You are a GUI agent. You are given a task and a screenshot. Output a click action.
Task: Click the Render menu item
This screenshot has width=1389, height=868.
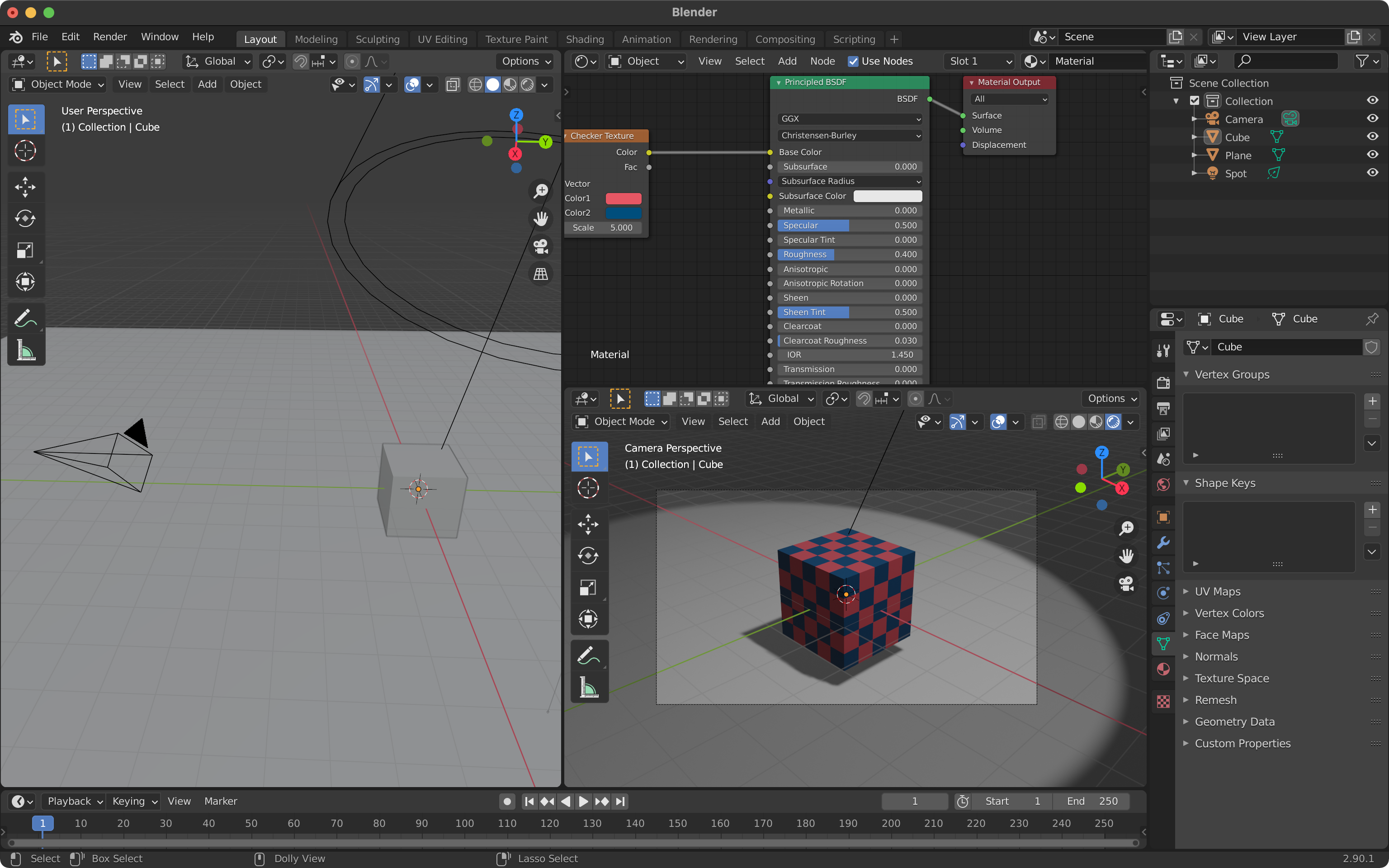tap(109, 36)
